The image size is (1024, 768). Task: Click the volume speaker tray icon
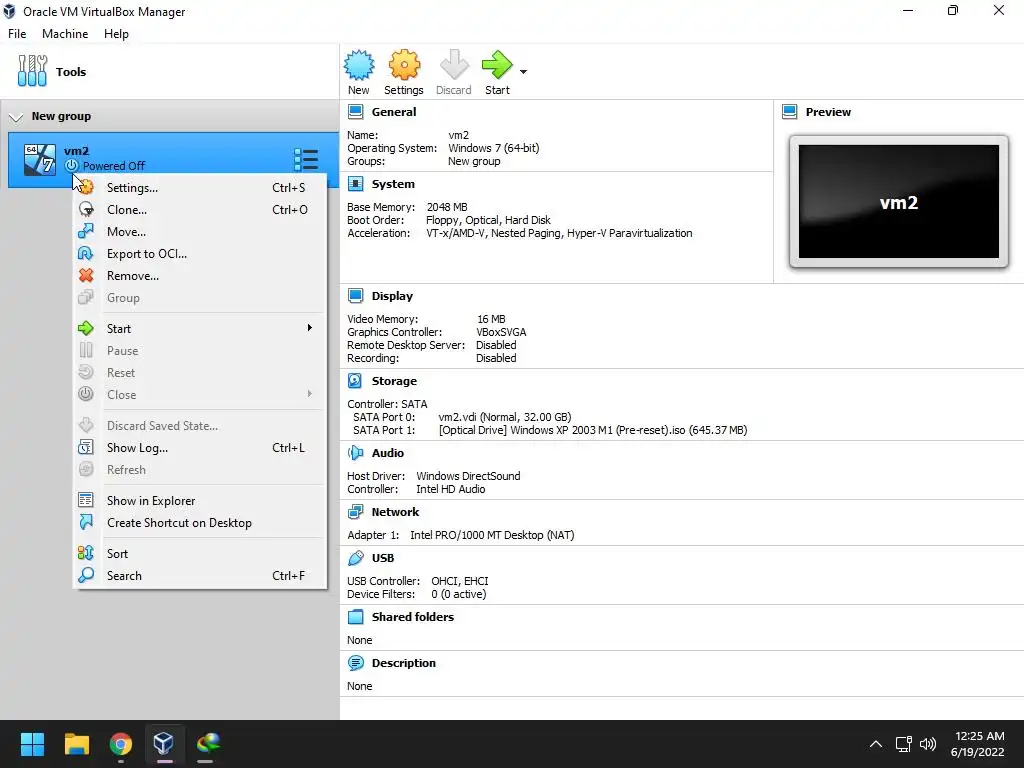point(927,744)
